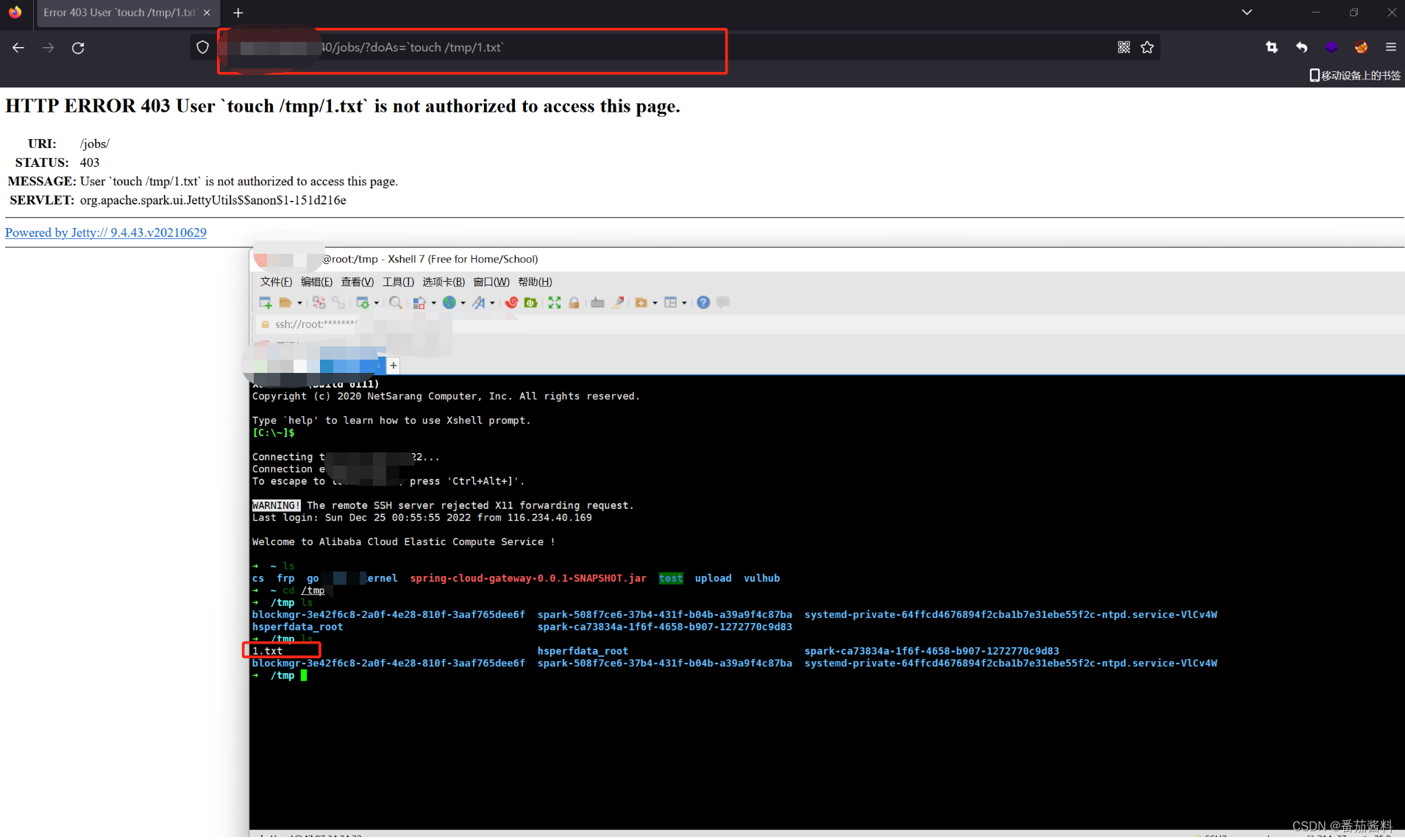Expand the globe encoding dropdown arrow
This screenshot has width=1405, height=840.
pyautogui.click(x=463, y=303)
